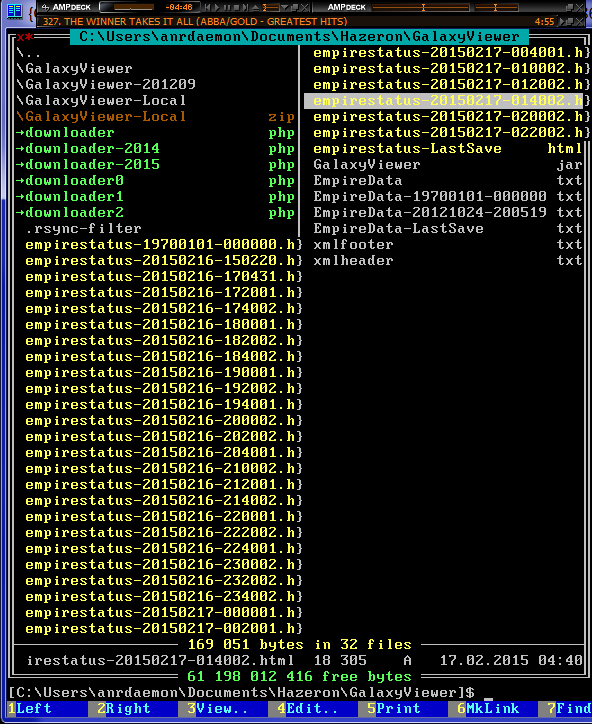592x724 pixels.
Task: Click the AMPDECK remaining time display -04:46
Action: pyautogui.click(x=179, y=7)
